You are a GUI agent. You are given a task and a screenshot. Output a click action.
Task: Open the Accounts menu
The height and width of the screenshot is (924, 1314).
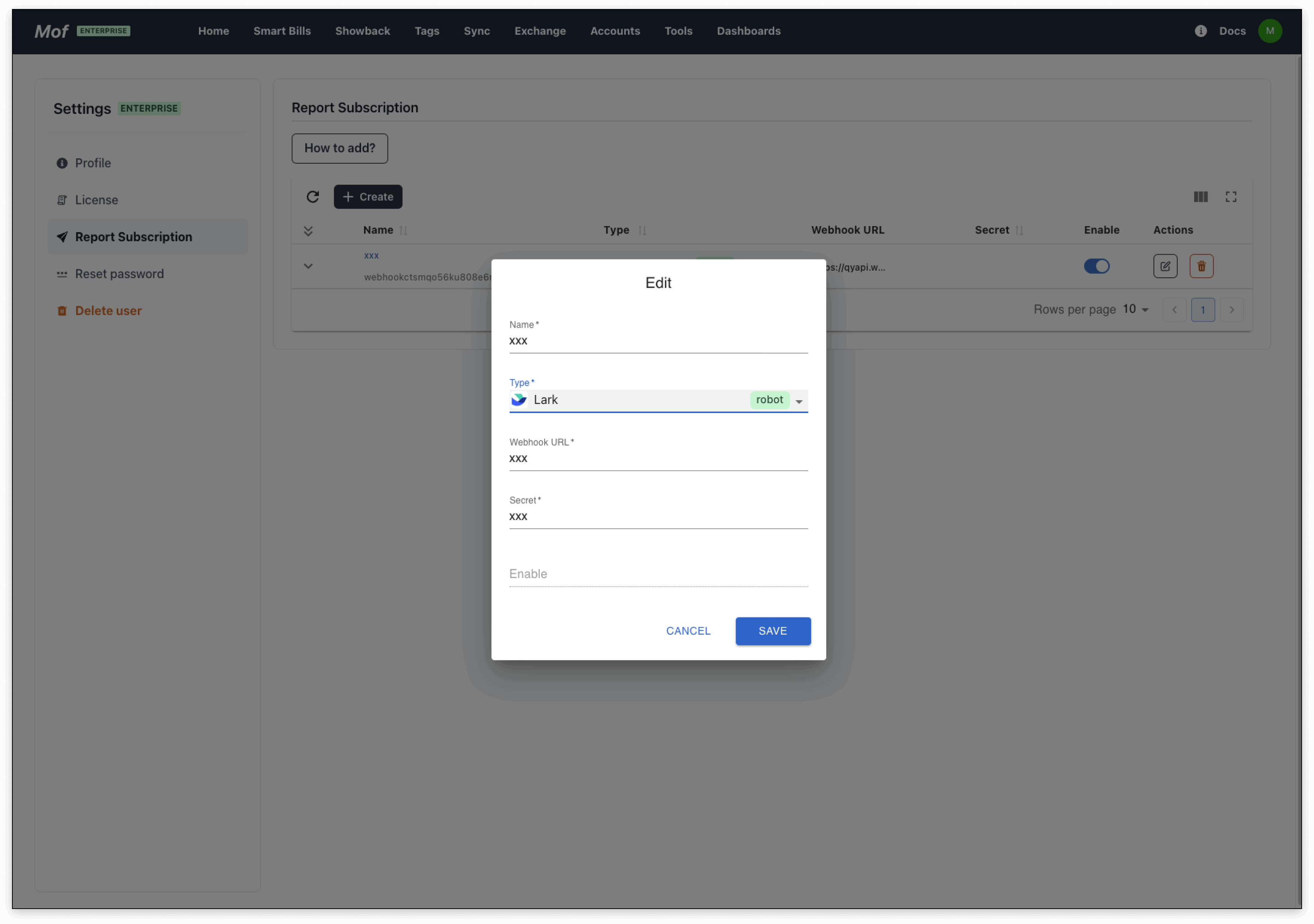pos(615,31)
